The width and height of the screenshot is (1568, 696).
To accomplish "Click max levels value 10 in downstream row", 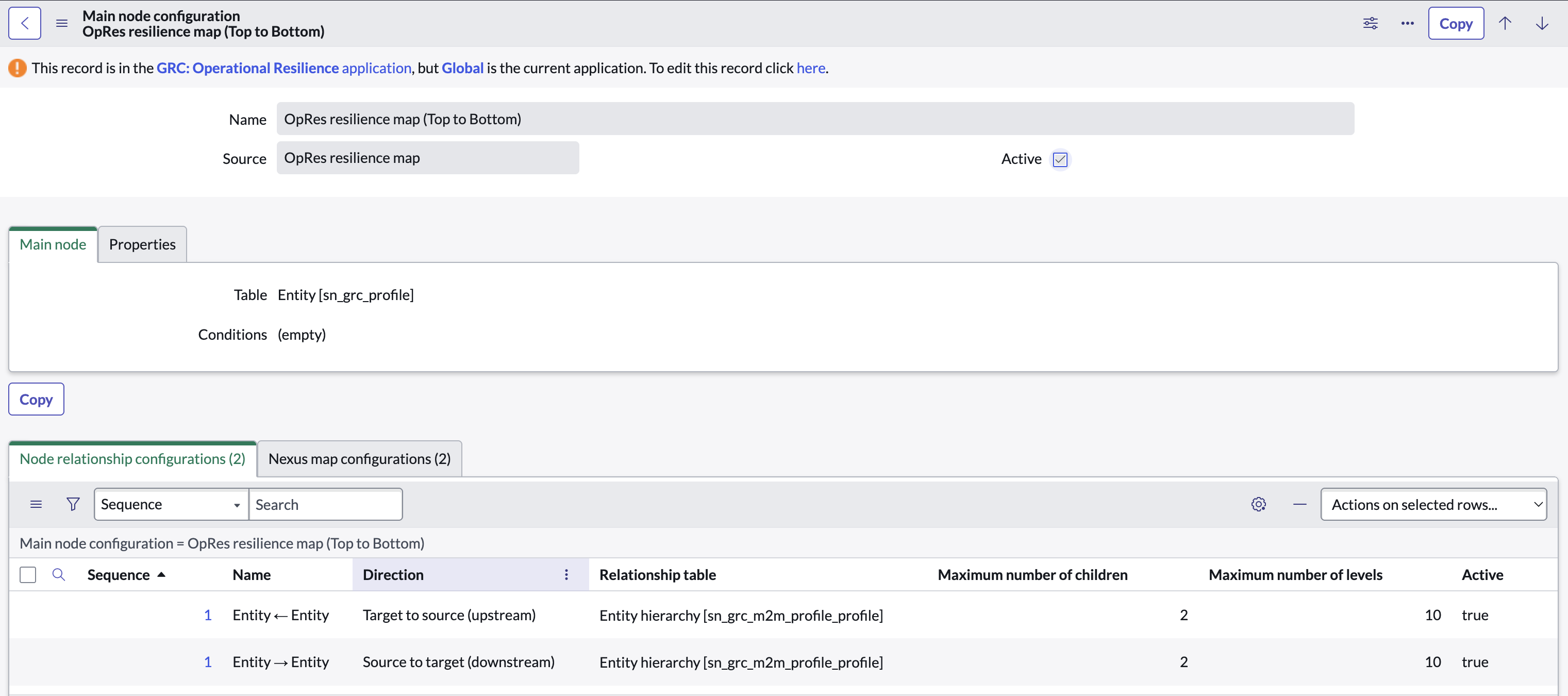I will point(1432,662).
